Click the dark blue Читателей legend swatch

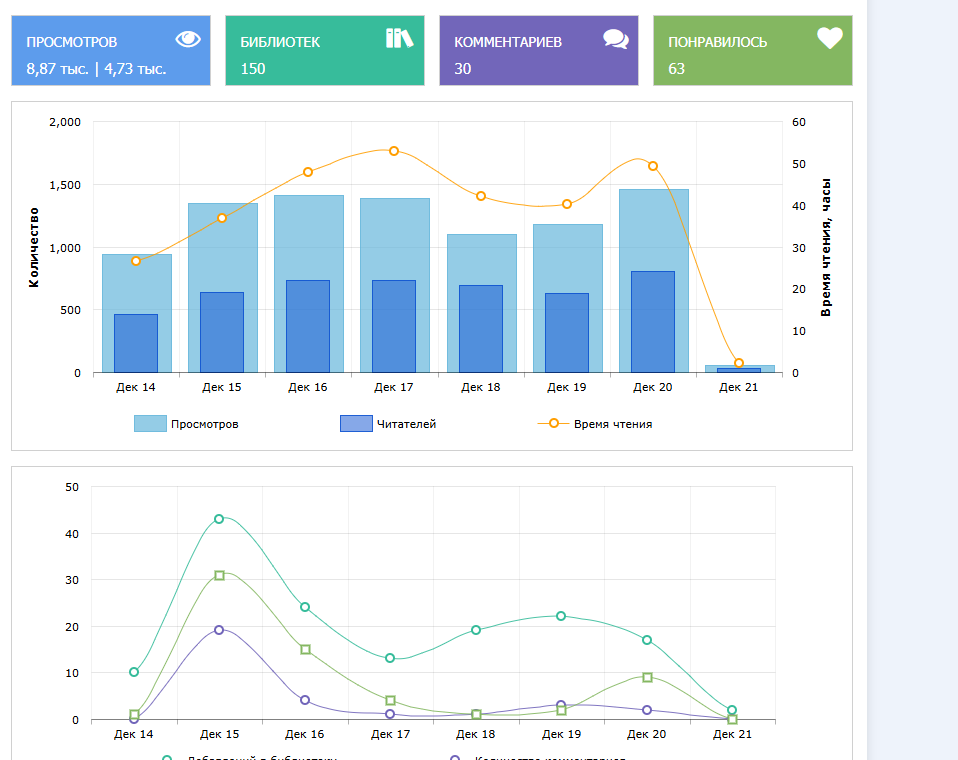(356, 424)
